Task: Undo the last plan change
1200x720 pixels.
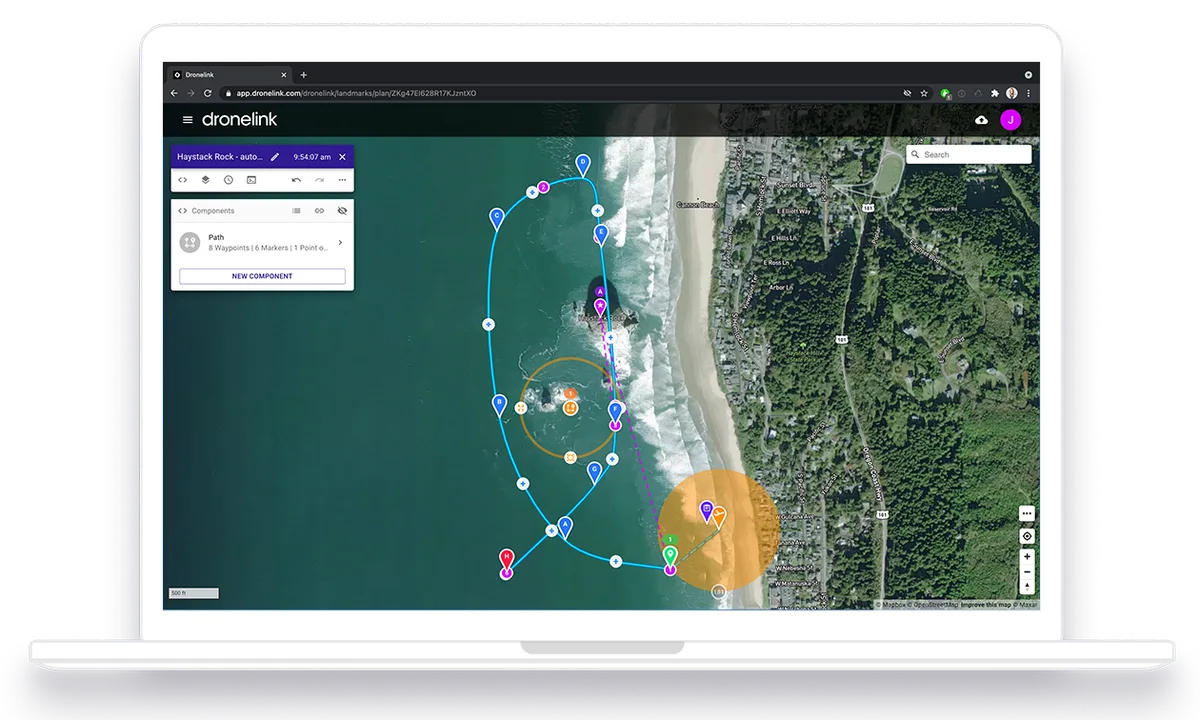Action: pyautogui.click(x=296, y=180)
